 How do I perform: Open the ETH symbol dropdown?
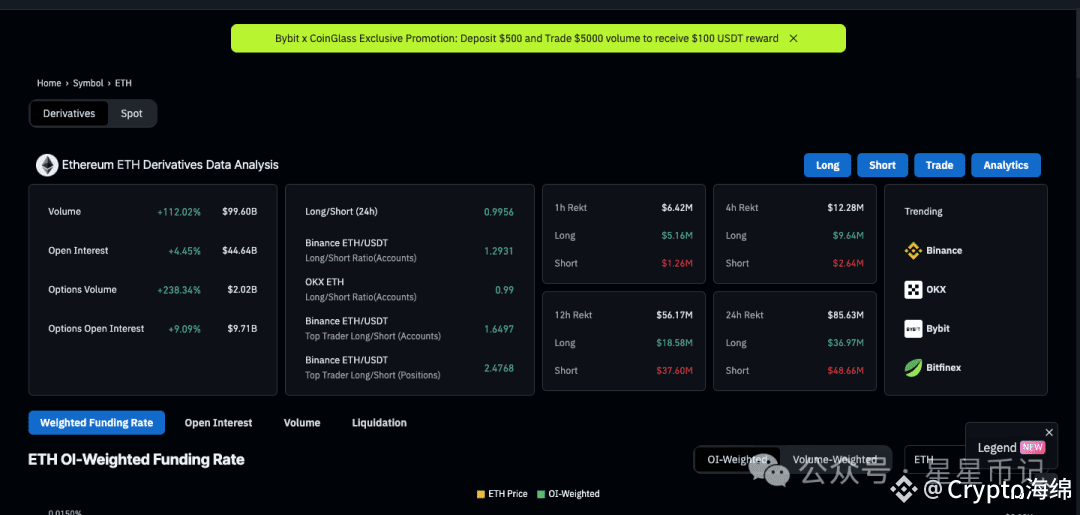935,459
